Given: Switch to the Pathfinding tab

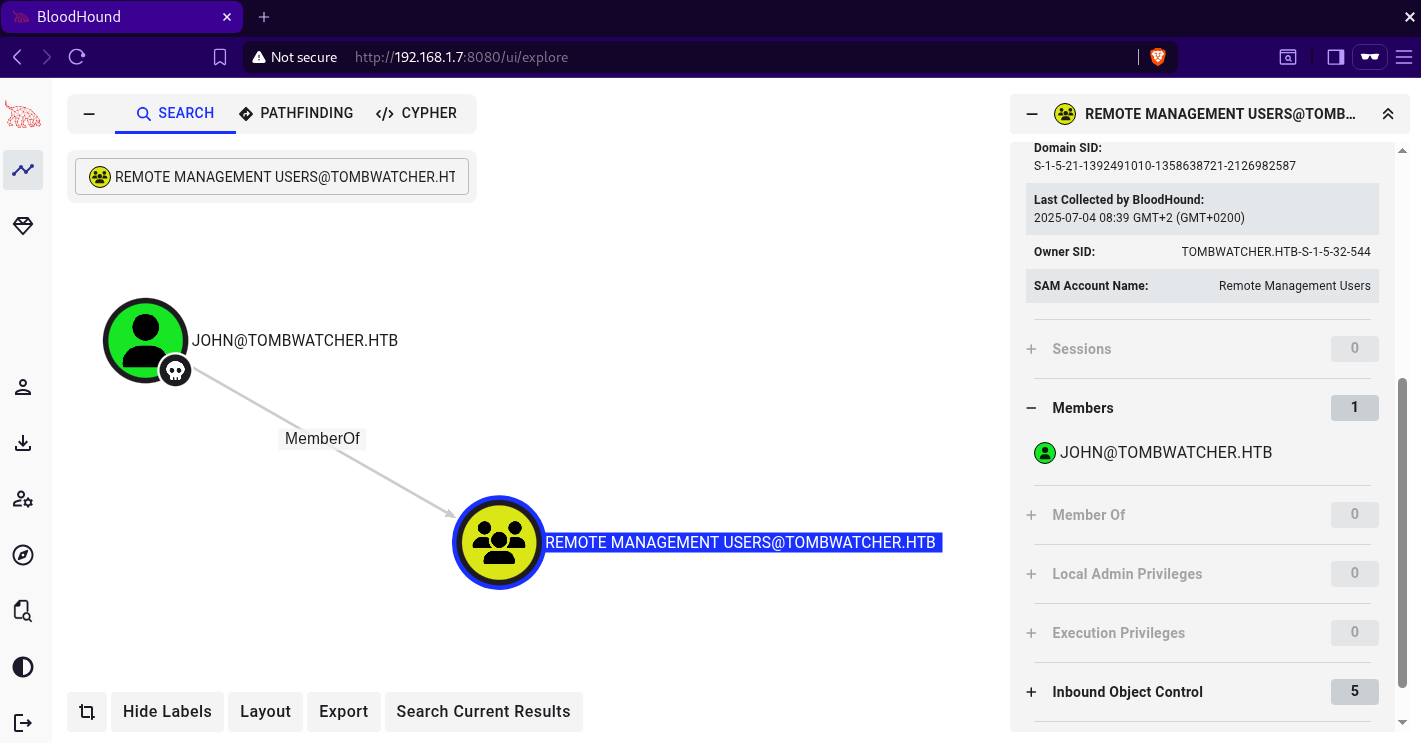Looking at the screenshot, I should (296, 114).
